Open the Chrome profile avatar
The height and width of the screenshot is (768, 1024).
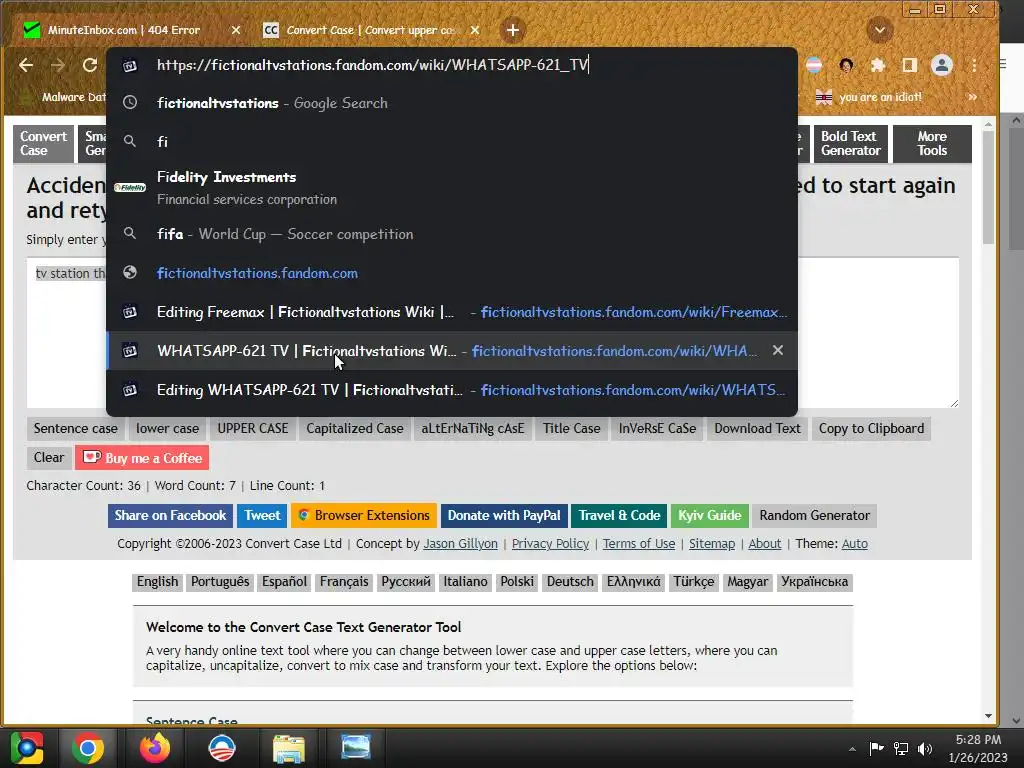tap(942, 65)
